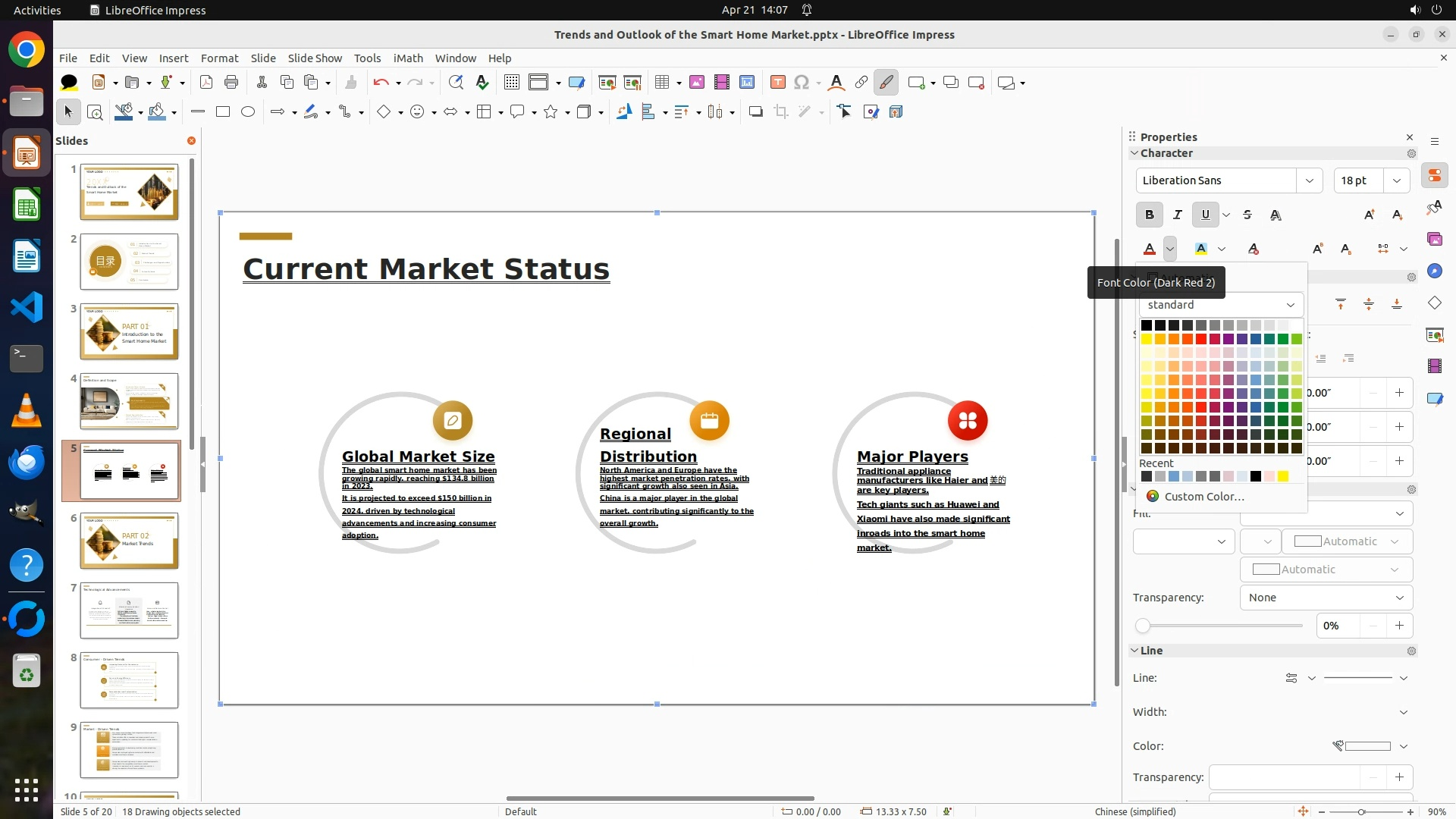1456x819 pixels.
Task: Select the Ellipse drawing tool
Action: 248,112
